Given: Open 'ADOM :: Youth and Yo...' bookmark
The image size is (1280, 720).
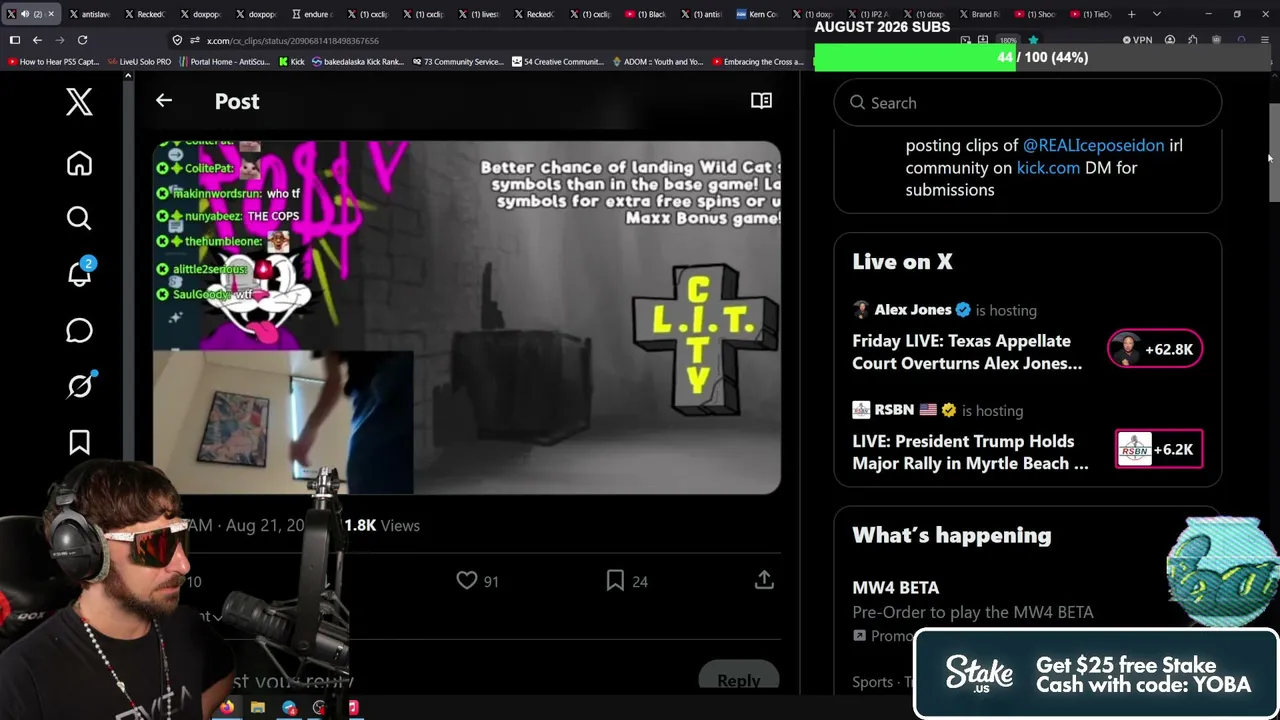Looking at the screenshot, I should coord(657,62).
